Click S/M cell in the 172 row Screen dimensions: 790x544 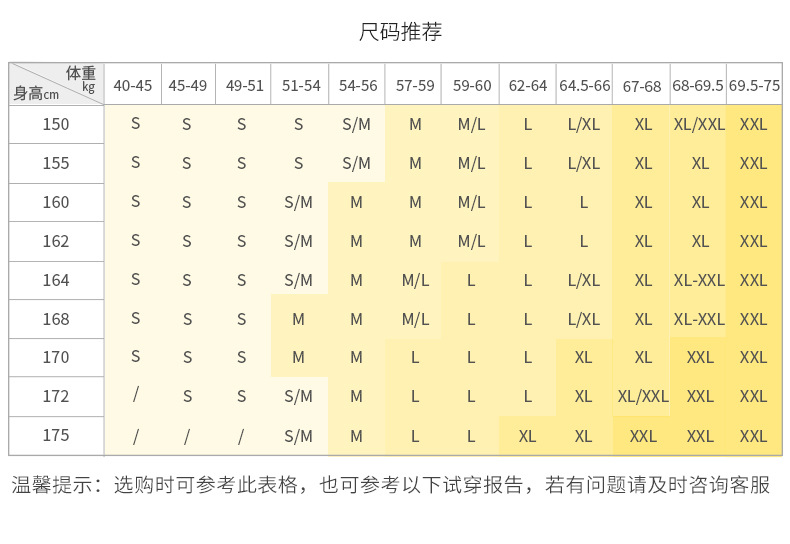[298, 396]
